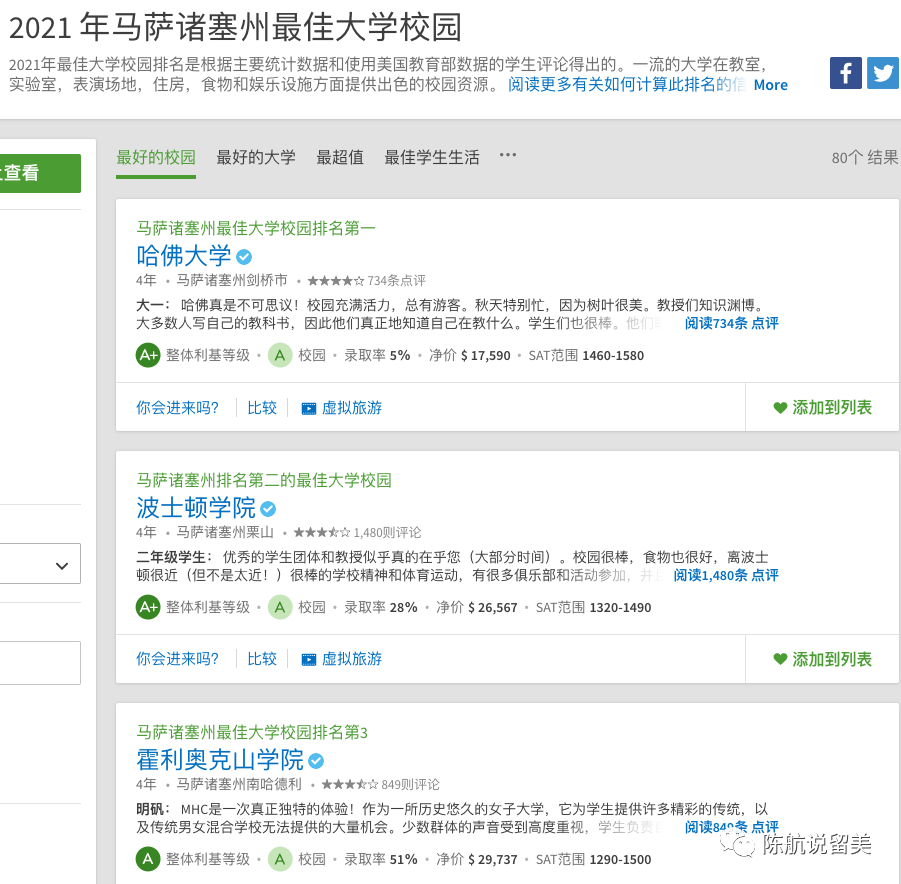Click the green 查看 button in the sidebar
901x884 pixels.
pyautogui.click(x=40, y=173)
